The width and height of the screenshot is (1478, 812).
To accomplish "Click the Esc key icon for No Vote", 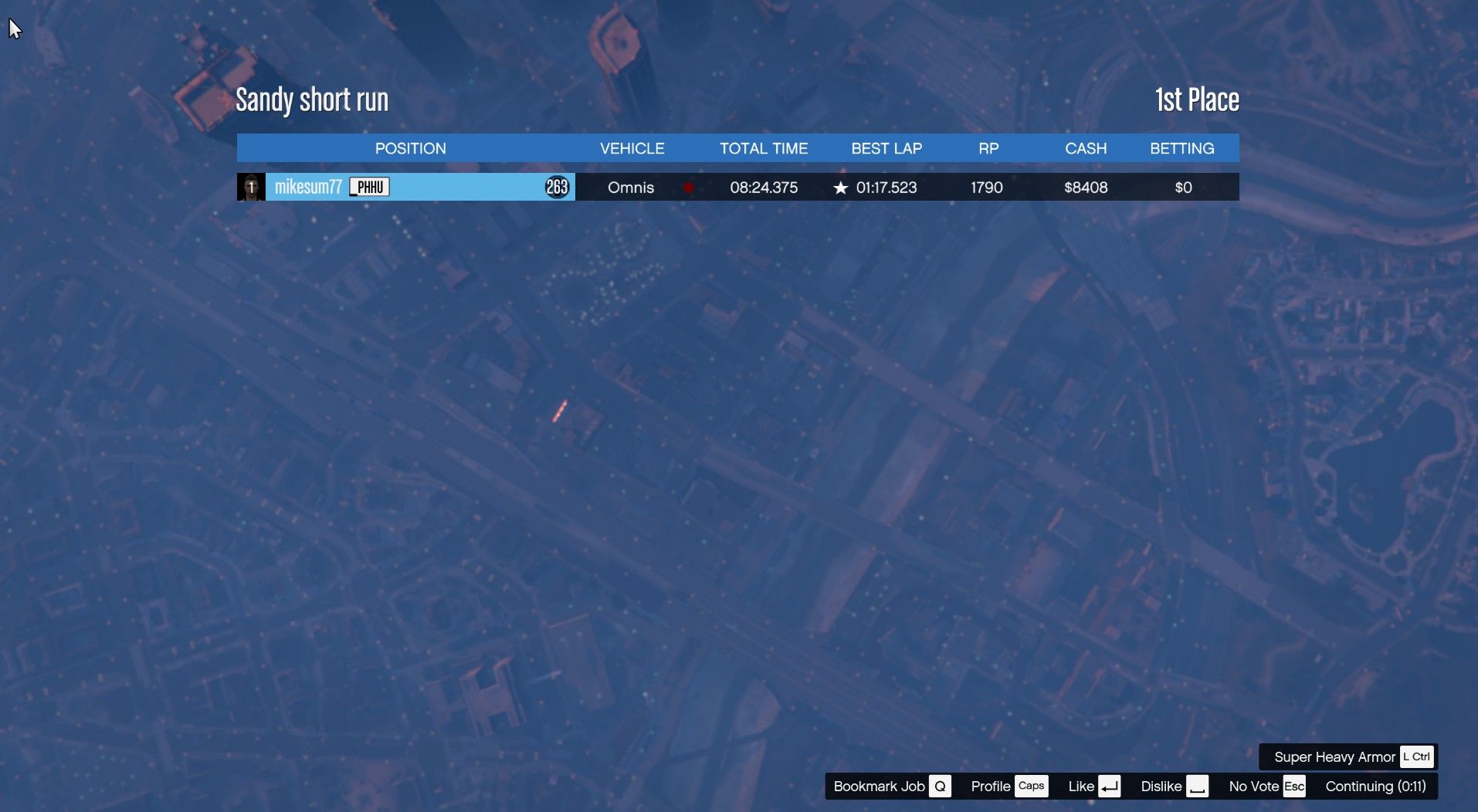I will pos(1294,787).
